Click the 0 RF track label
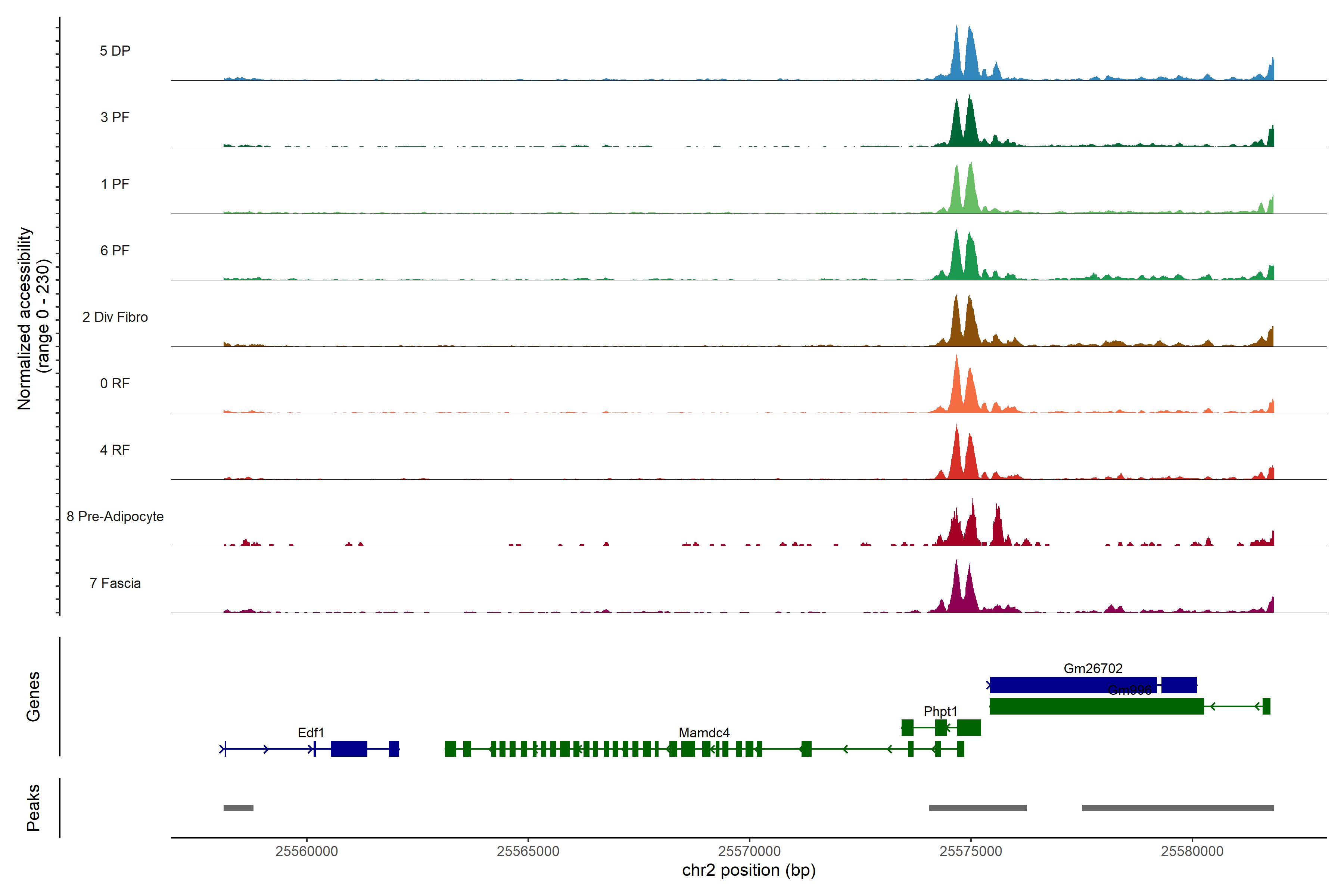Screen dimensions: 1344x896 coord(115,383)
